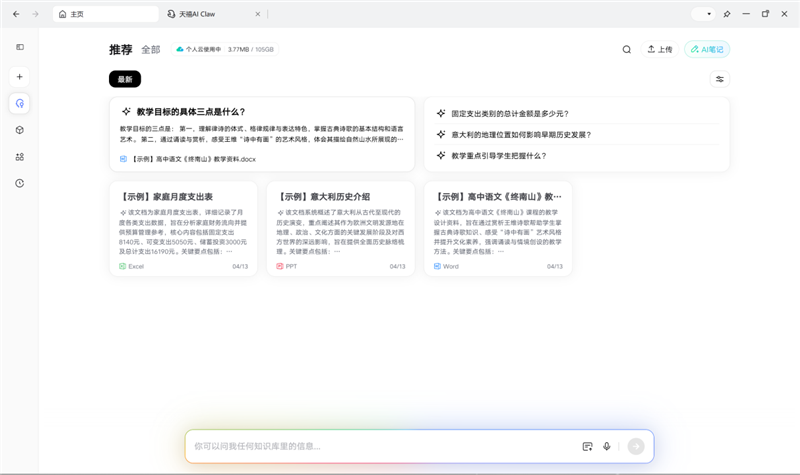Toggle the sidebar panel icon
The height and width of the screenshot is (475, 800).
pyautogui.click(x=20, y=47)
